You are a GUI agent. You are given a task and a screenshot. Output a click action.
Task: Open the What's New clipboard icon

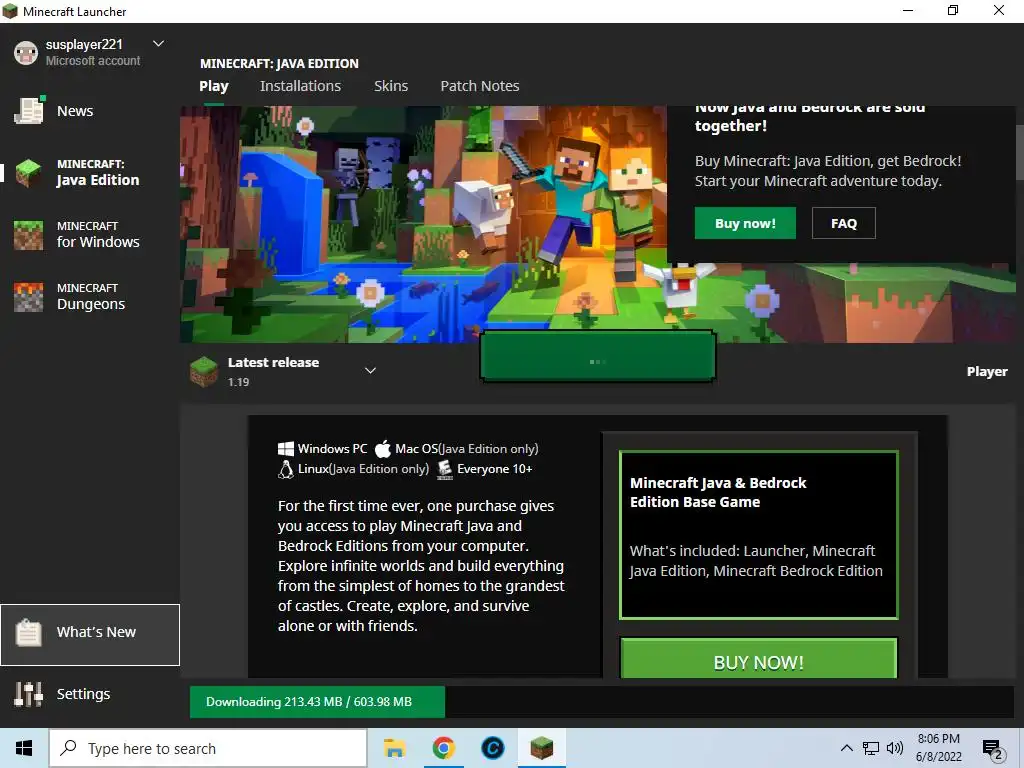click(29, 632)
